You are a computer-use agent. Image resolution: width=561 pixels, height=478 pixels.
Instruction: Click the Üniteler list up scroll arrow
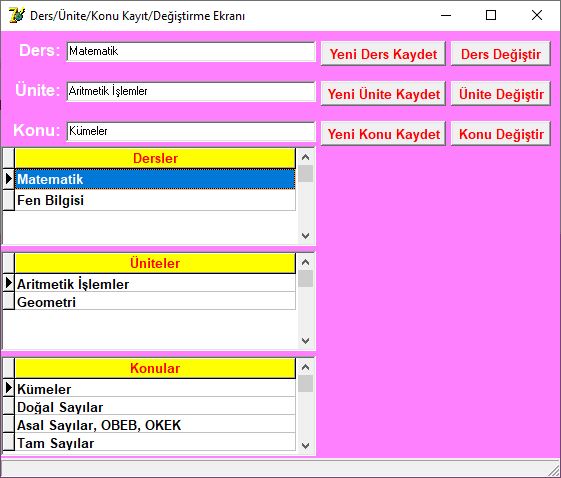(306, 262)
